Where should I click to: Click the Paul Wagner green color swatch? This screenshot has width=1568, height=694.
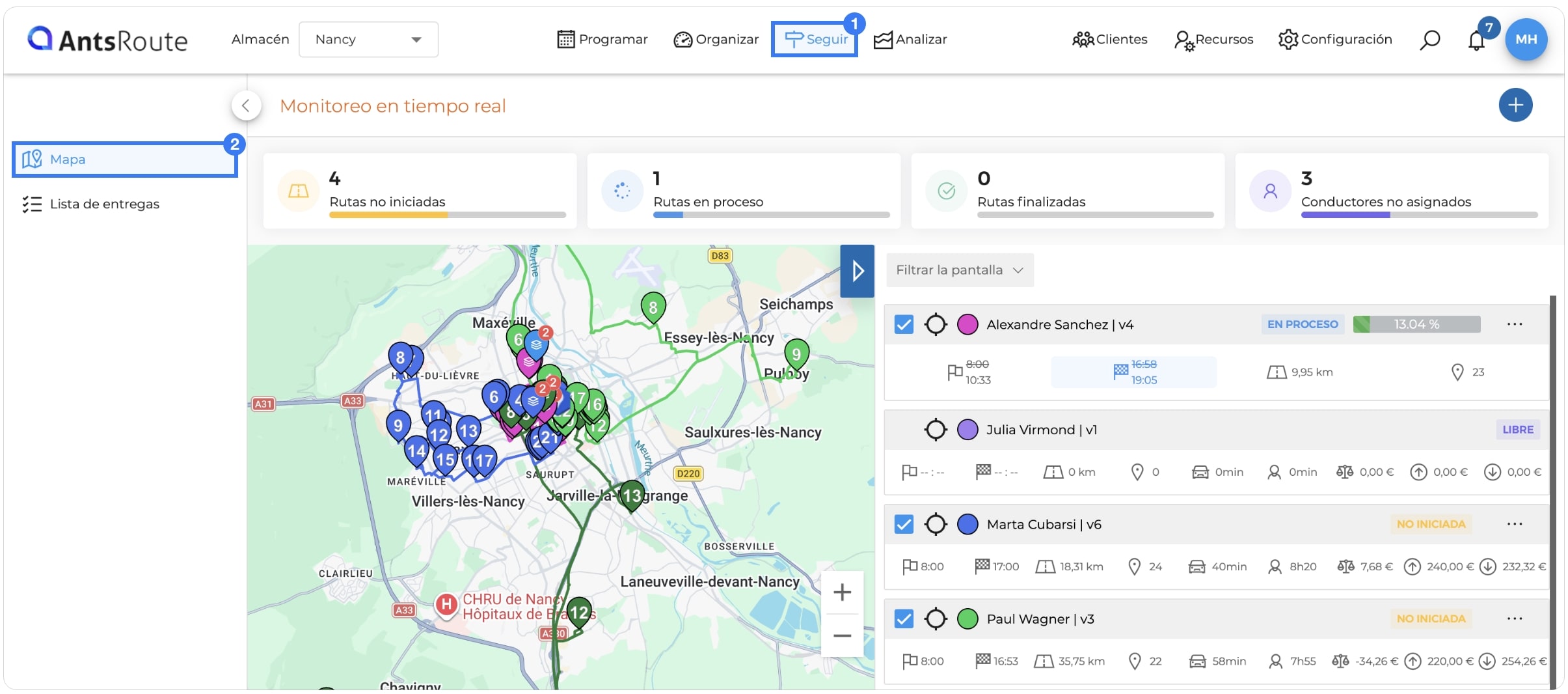[967, 618]
